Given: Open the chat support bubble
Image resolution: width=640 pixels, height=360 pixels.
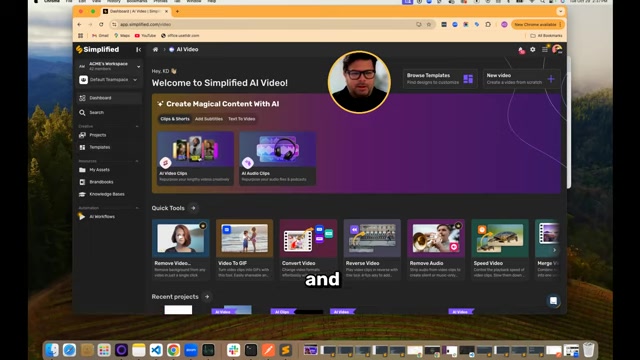Looking at the screenshot, I should (553, 301).
